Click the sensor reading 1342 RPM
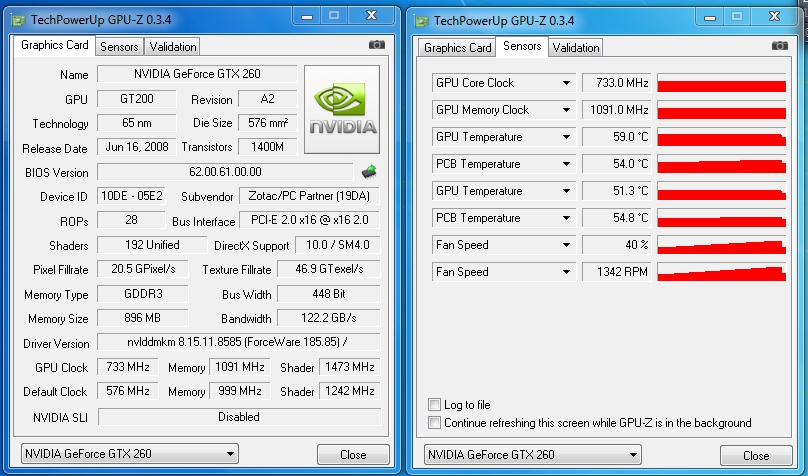 pyautogui.click(x=616, y=272)
